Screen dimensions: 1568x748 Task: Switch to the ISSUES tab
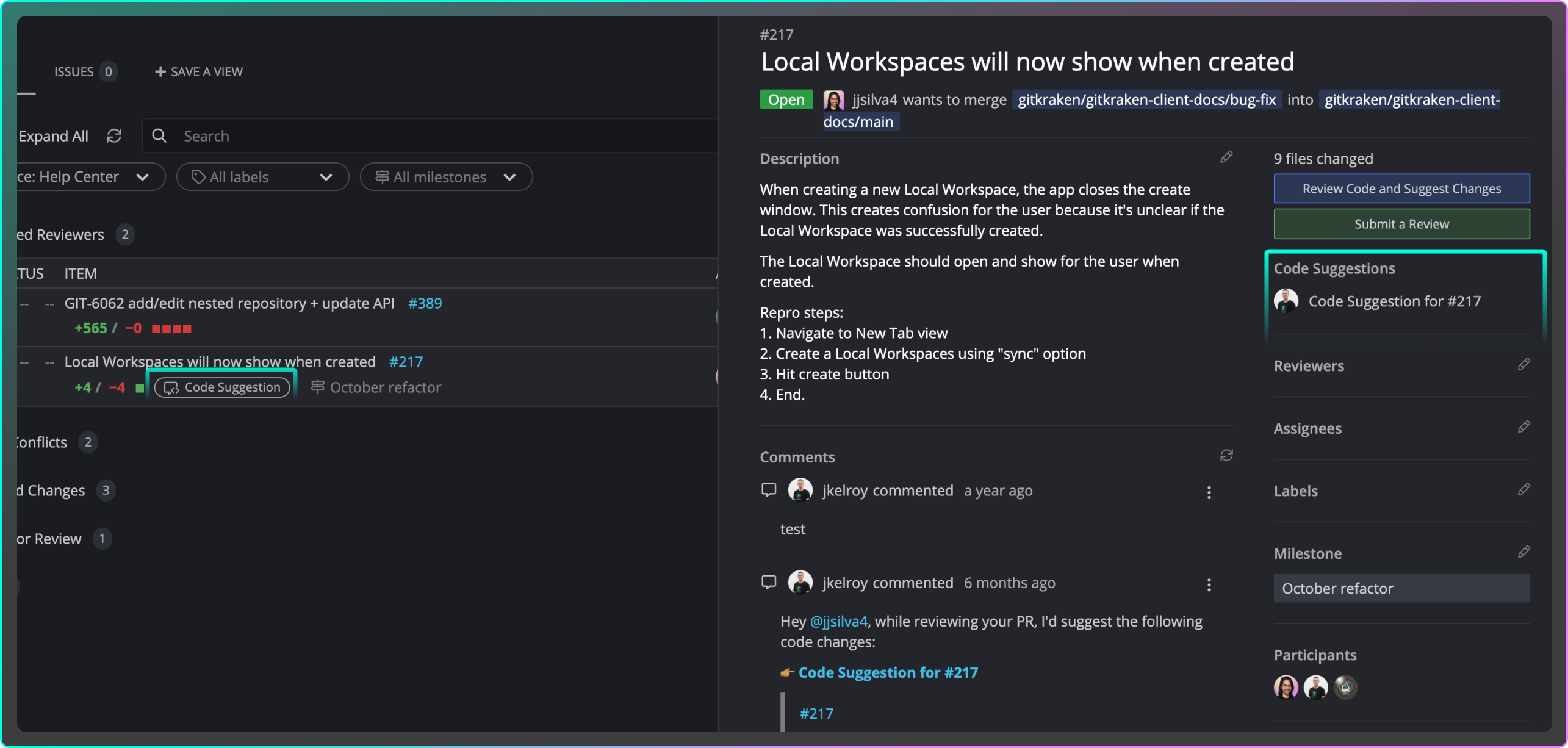[x=73, y=71]
